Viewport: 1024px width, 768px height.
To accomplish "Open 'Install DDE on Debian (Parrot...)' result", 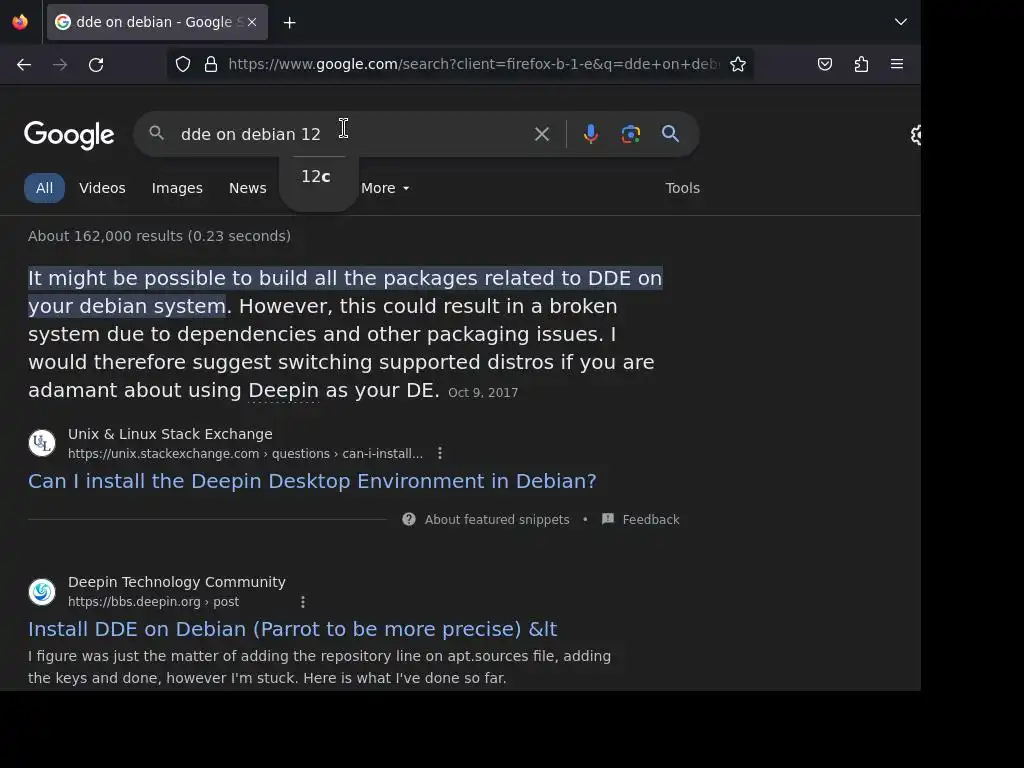I will click(x=293, y=629).
